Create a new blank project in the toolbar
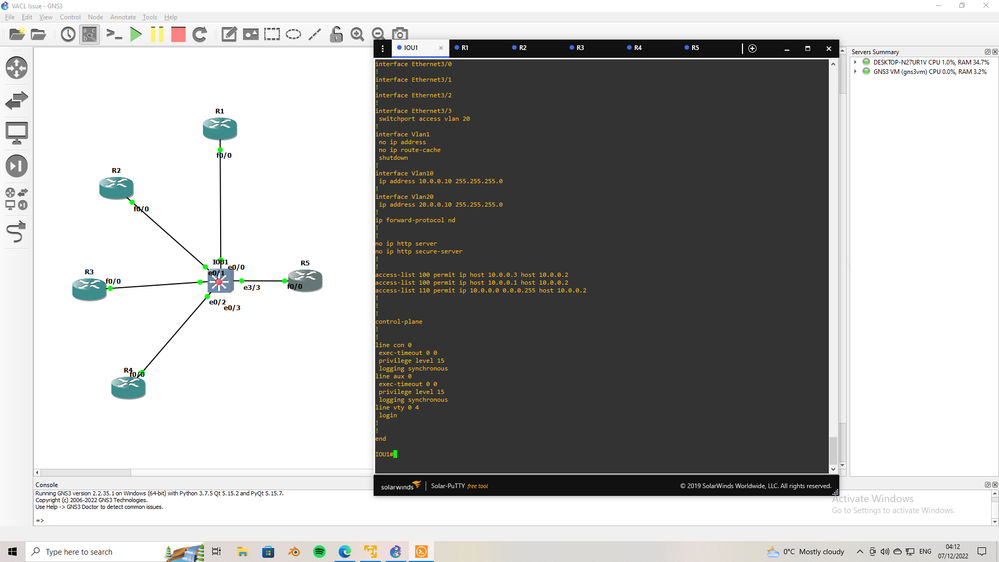999x562 pixels. click(x=17, y=34)
